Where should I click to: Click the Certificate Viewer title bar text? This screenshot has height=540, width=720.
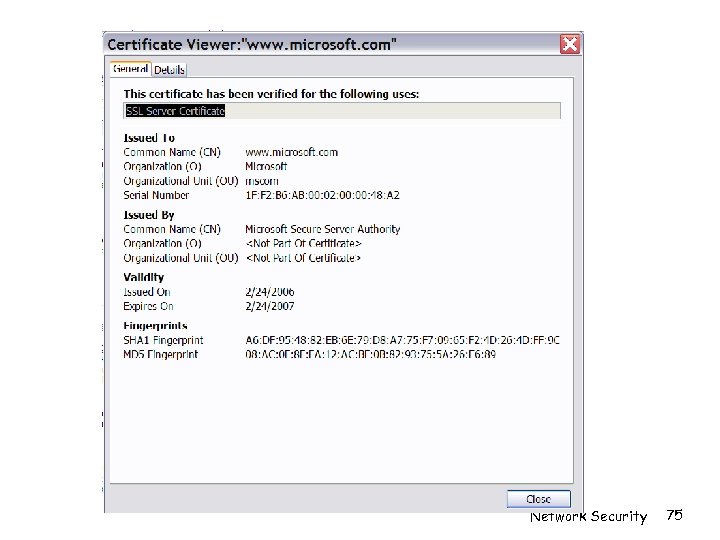(x=252, y=45)
